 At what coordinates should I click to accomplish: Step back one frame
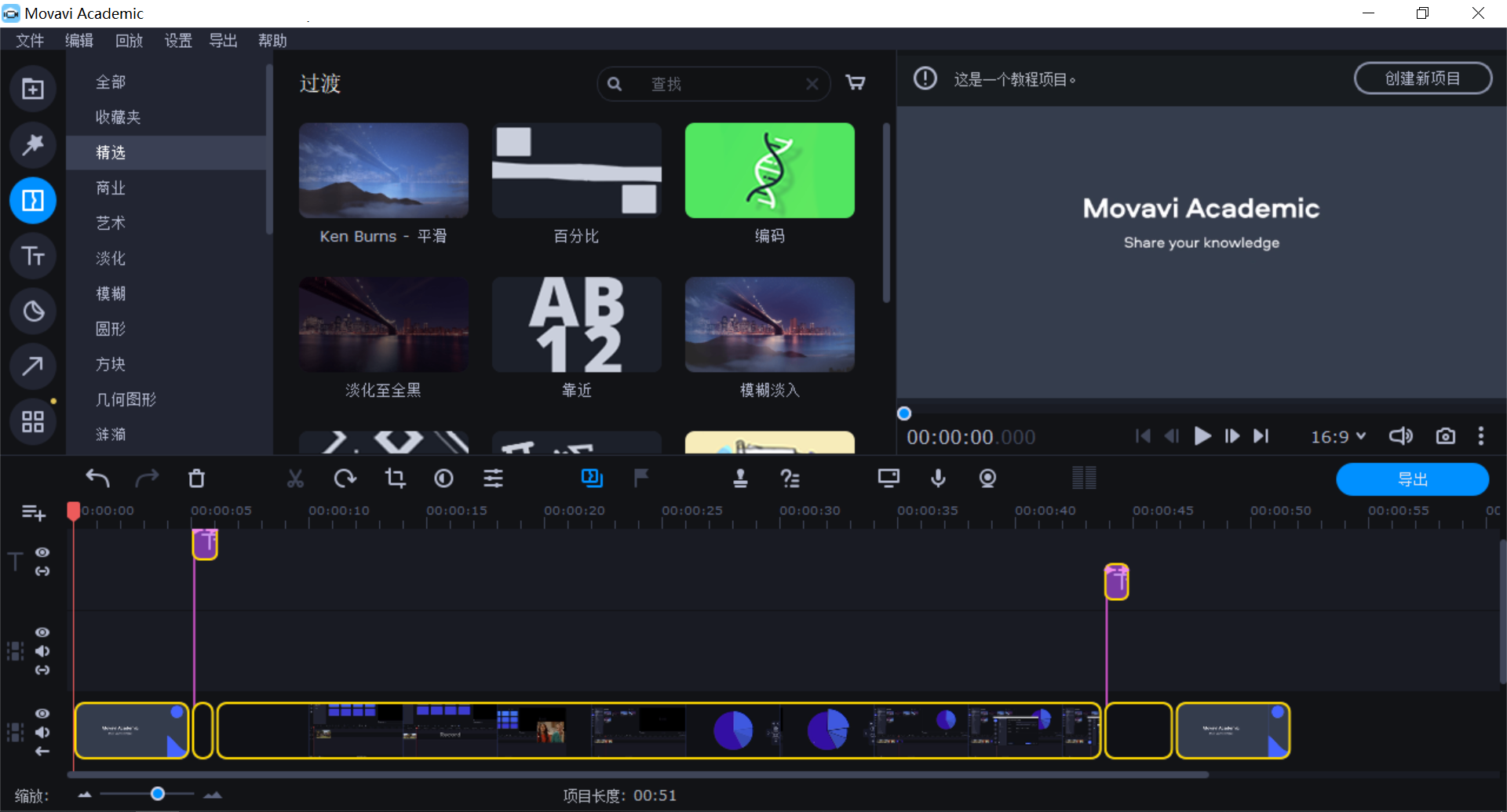pos(1172,436)
